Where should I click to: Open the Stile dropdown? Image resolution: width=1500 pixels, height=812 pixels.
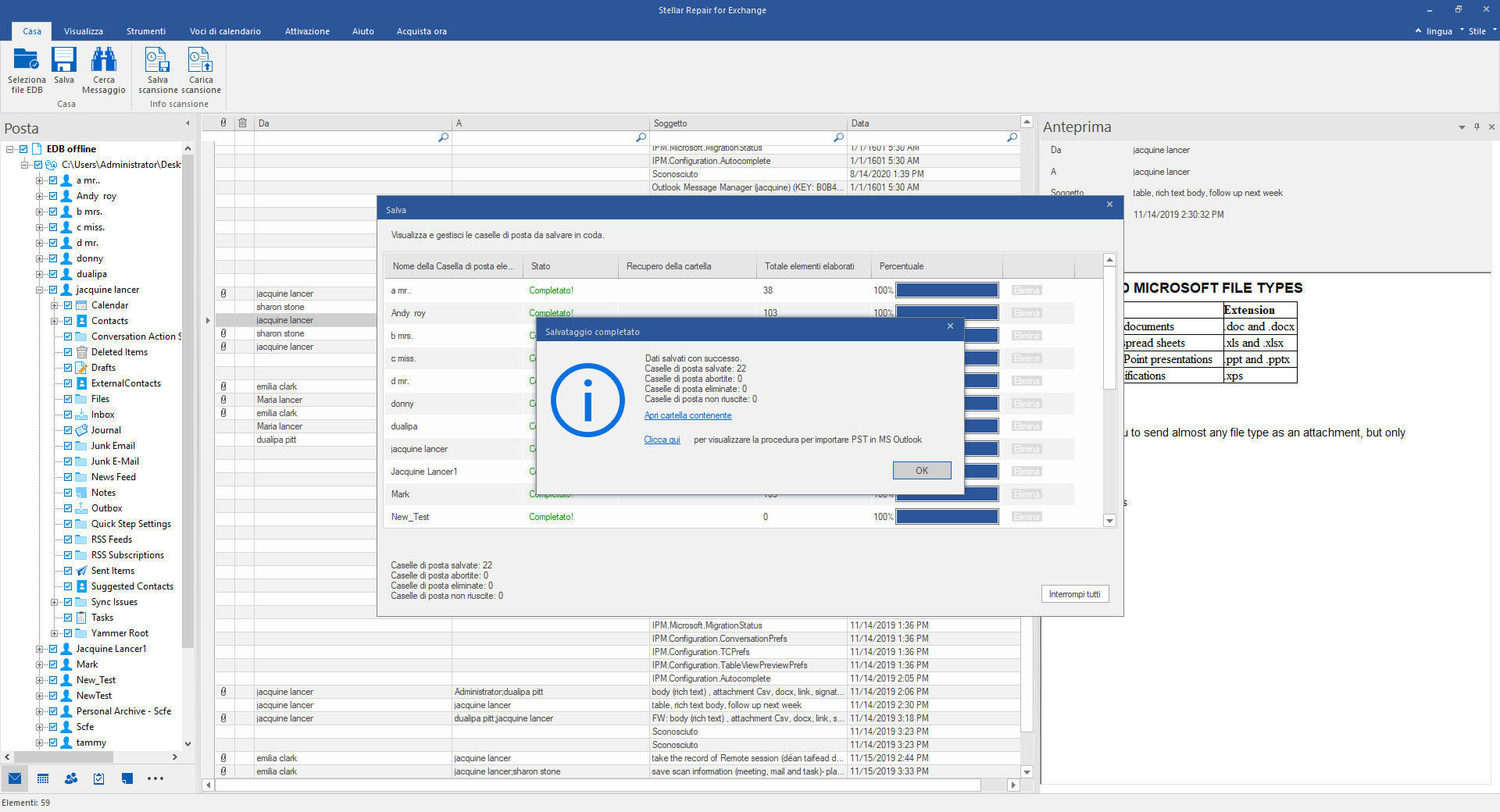point(1482,31)
